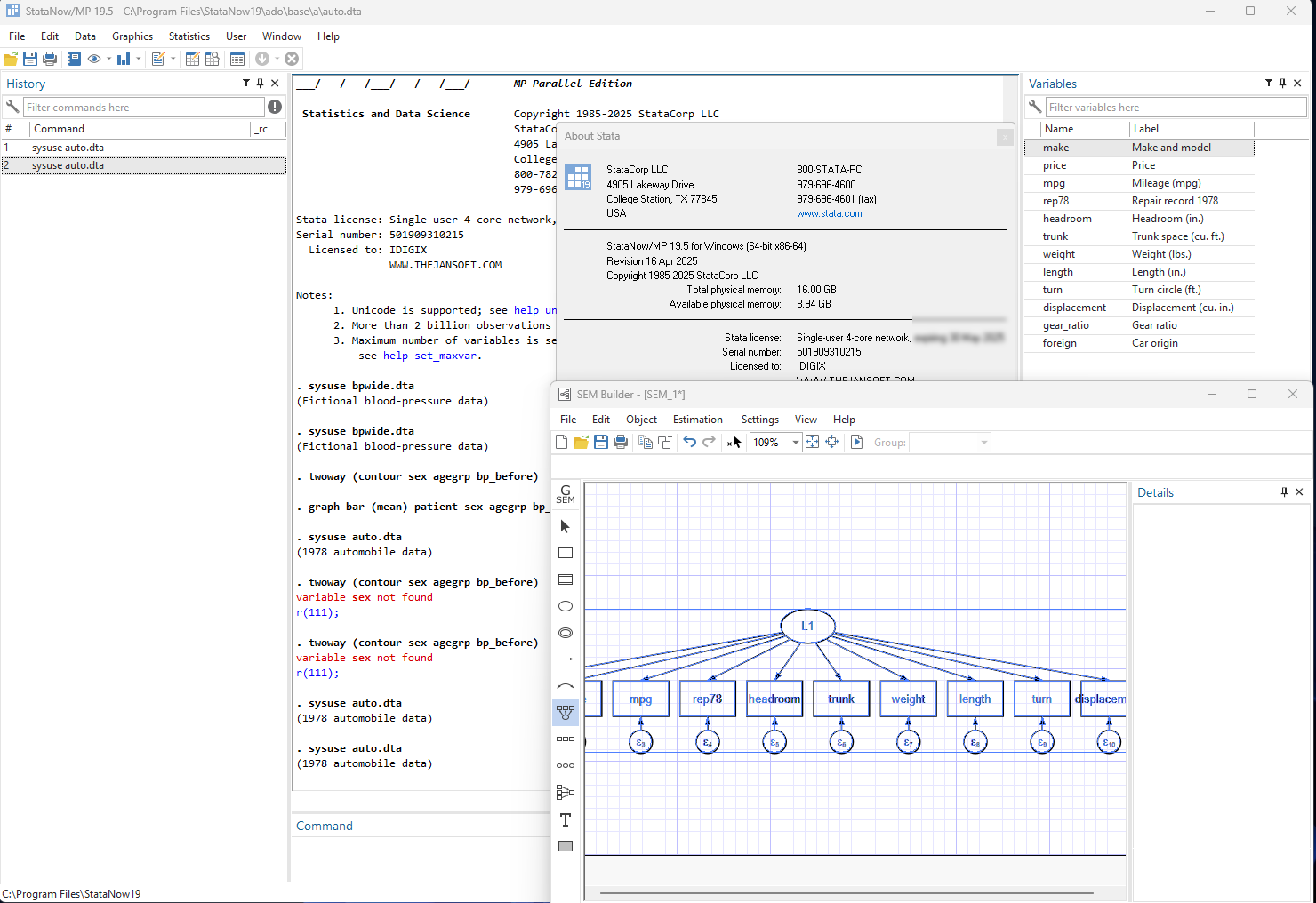The width and height of the screenshot is (1316, 903).
Task: Choose the Select arrow tool in SEM Builder
Action: pos(566,527)
